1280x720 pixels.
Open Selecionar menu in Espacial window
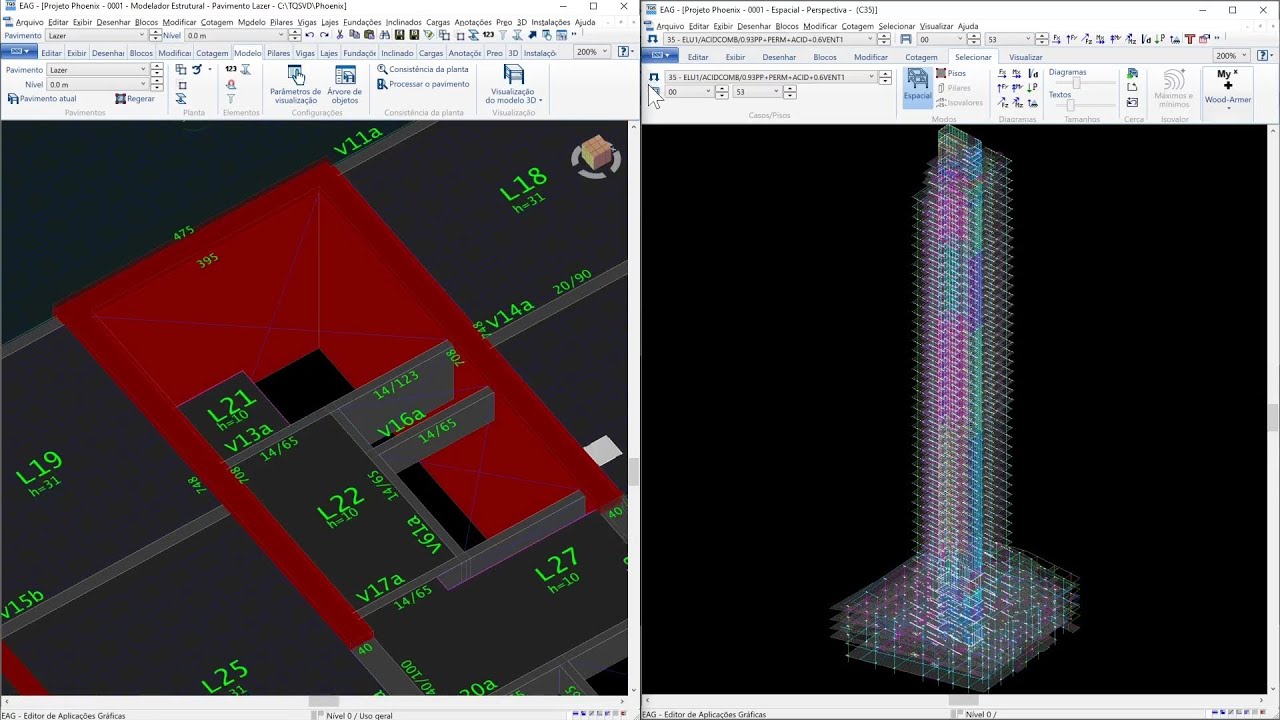(897, 26)
